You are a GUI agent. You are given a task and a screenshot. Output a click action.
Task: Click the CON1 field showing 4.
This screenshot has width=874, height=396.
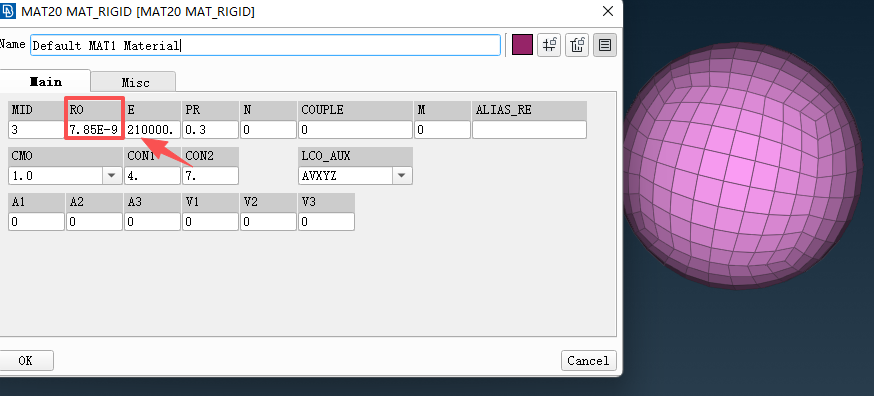click(153, 176)
